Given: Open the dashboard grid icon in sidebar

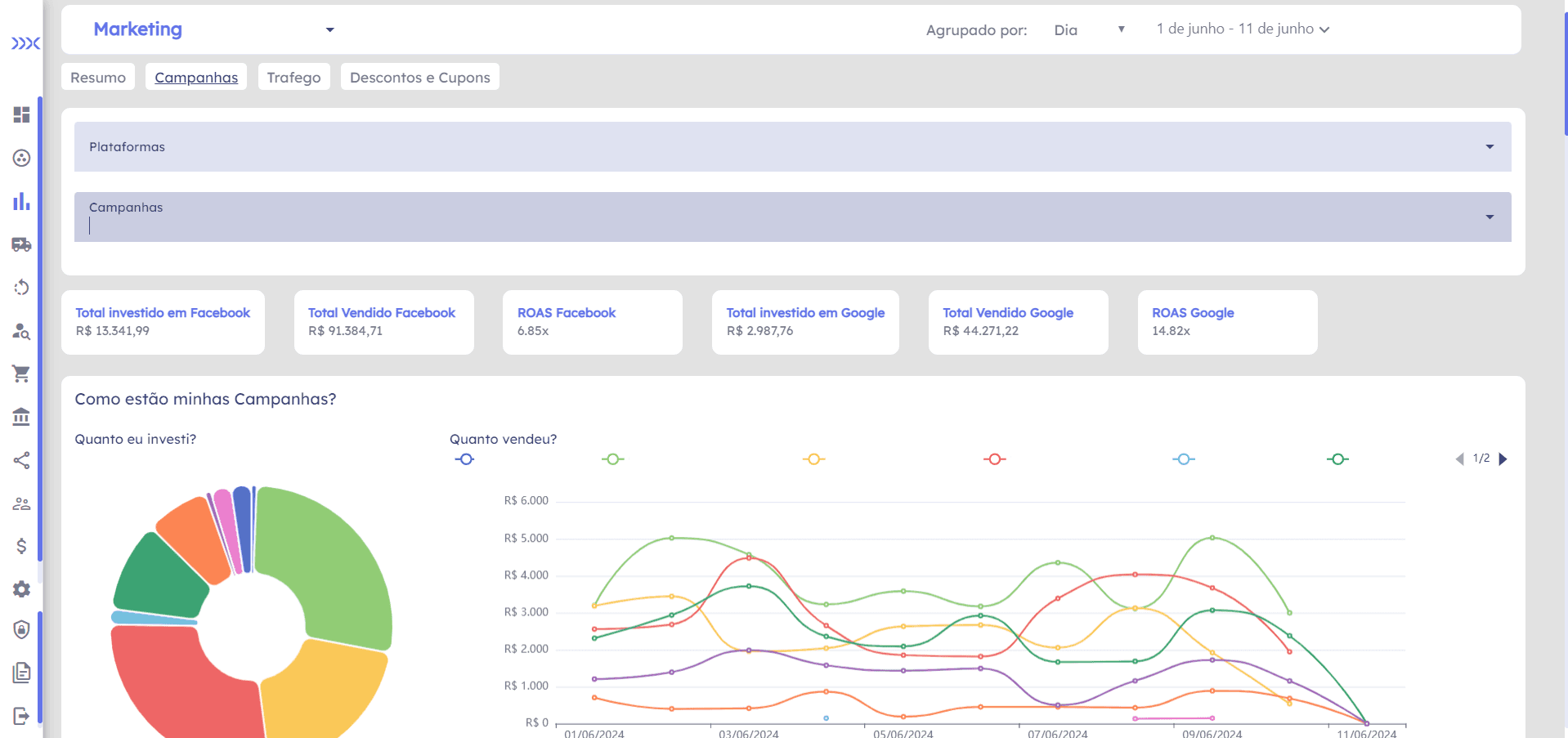Looking at the screenshot, I should point(21,114).
